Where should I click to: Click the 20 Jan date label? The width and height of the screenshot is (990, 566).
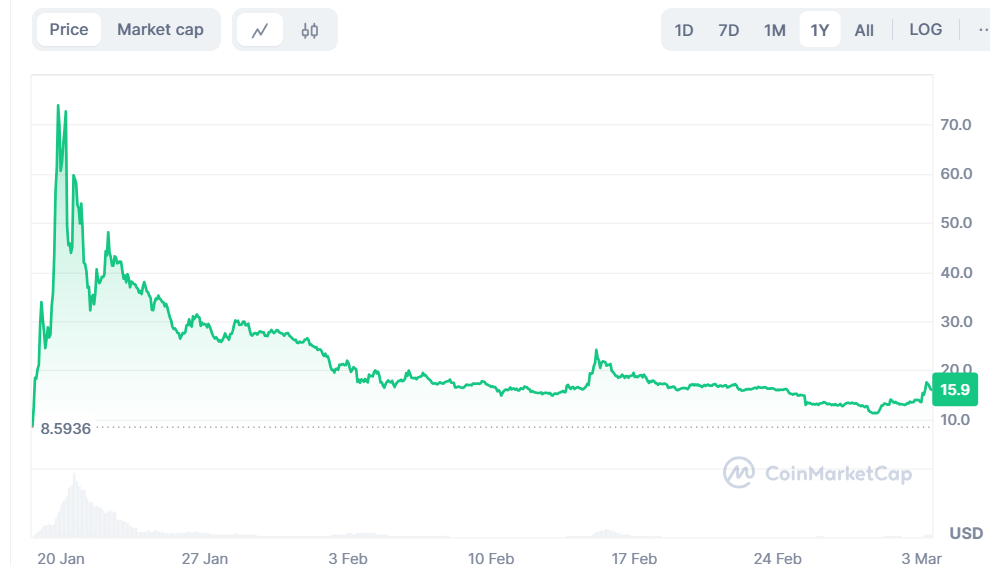click(x=61, y=558)
